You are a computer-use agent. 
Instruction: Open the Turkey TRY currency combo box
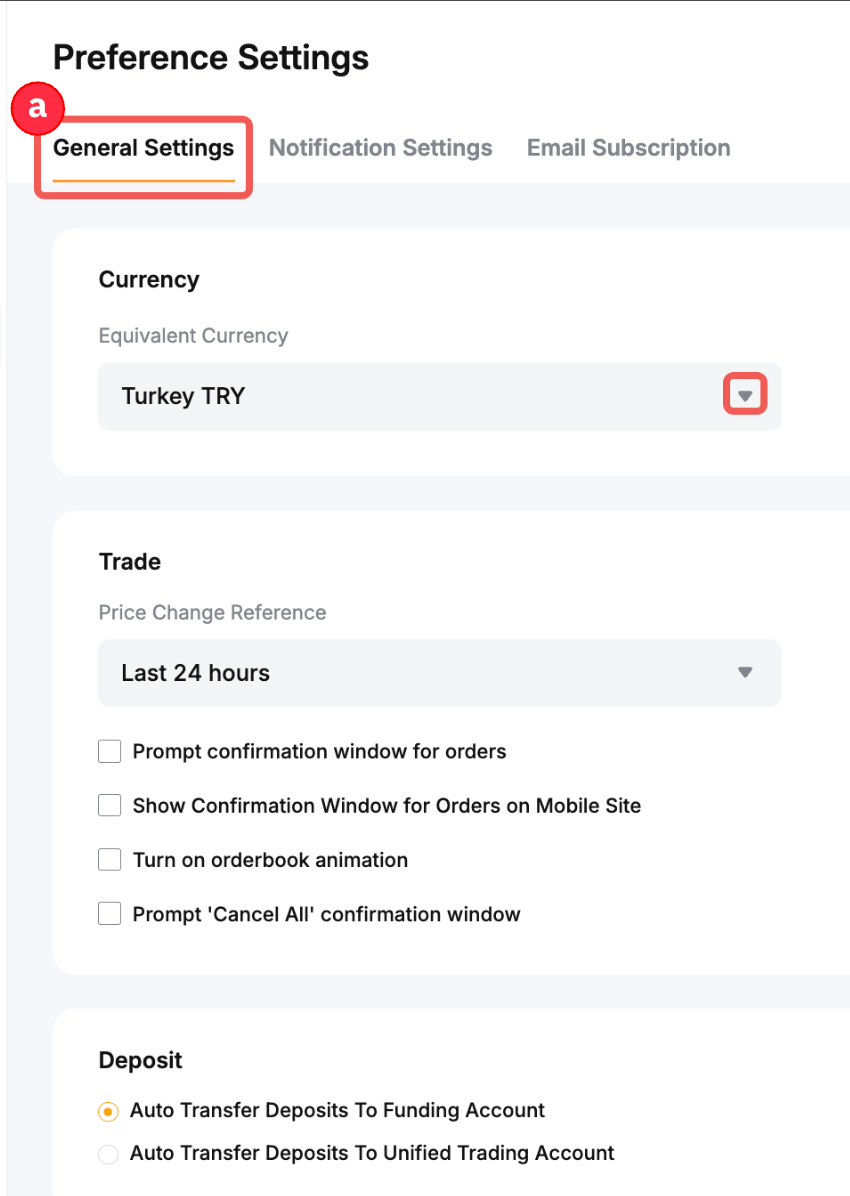click(x=420, y=396)
